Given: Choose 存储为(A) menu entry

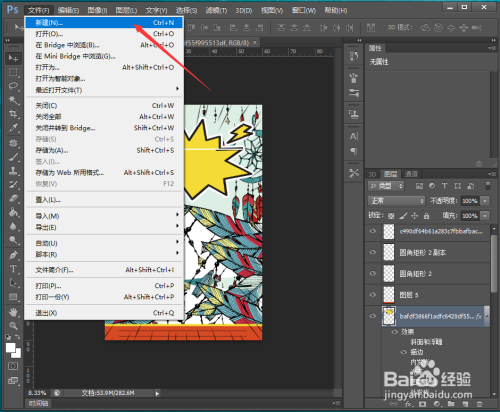Looking at the screenshot, I should [x=105, y=150].
